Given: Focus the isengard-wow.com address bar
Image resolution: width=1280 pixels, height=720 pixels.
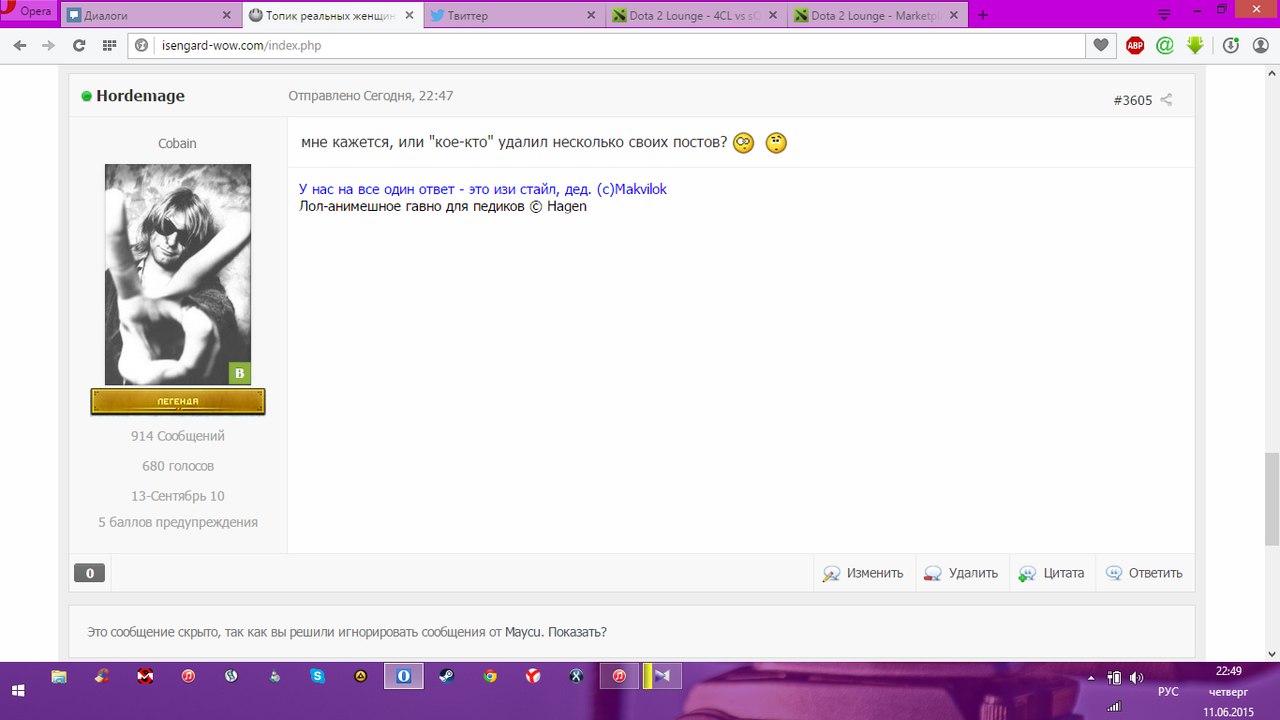Looking at the screenshot, I should (607, 45).
